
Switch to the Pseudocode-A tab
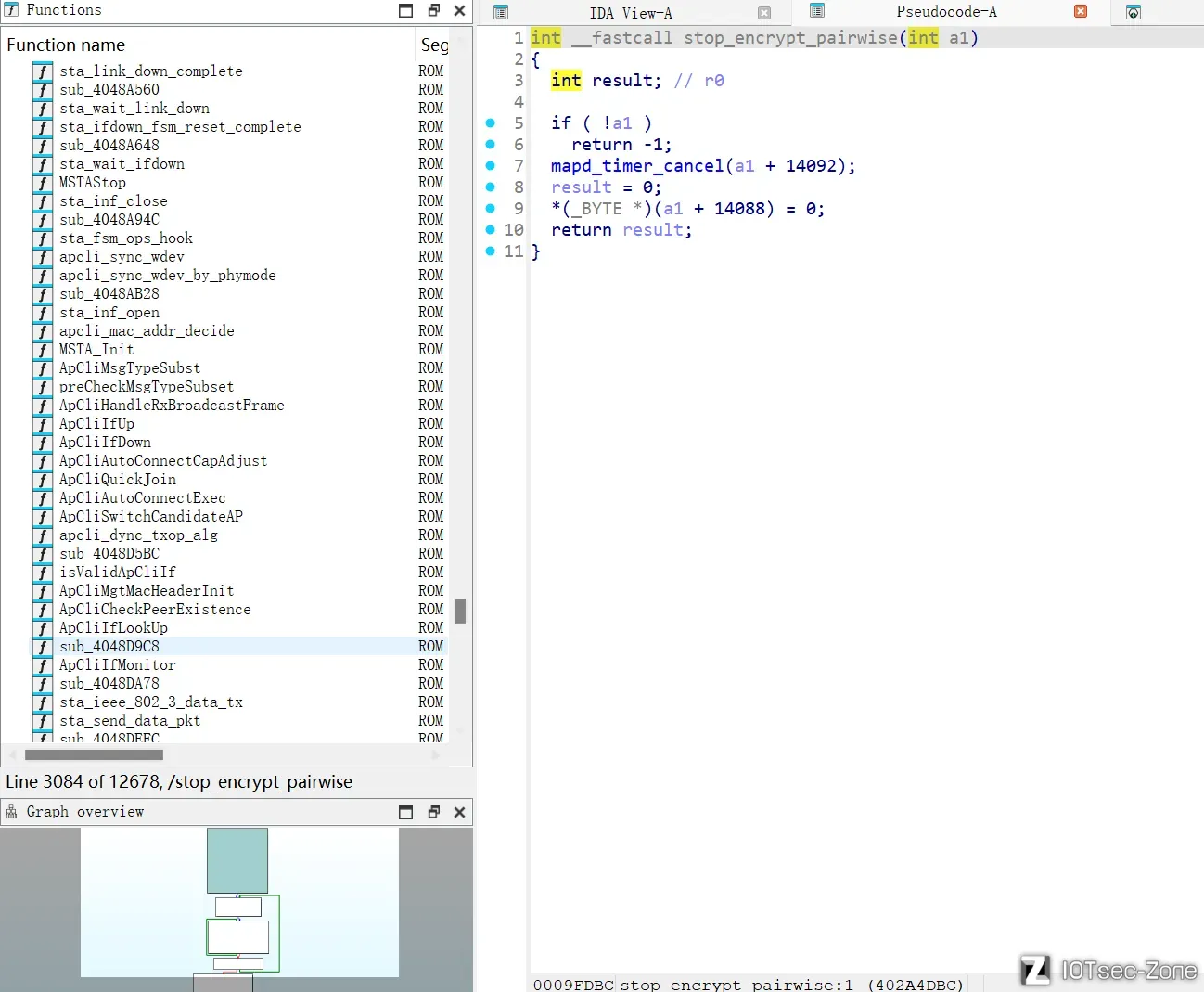pyautogui.click(x=946, y=12)
